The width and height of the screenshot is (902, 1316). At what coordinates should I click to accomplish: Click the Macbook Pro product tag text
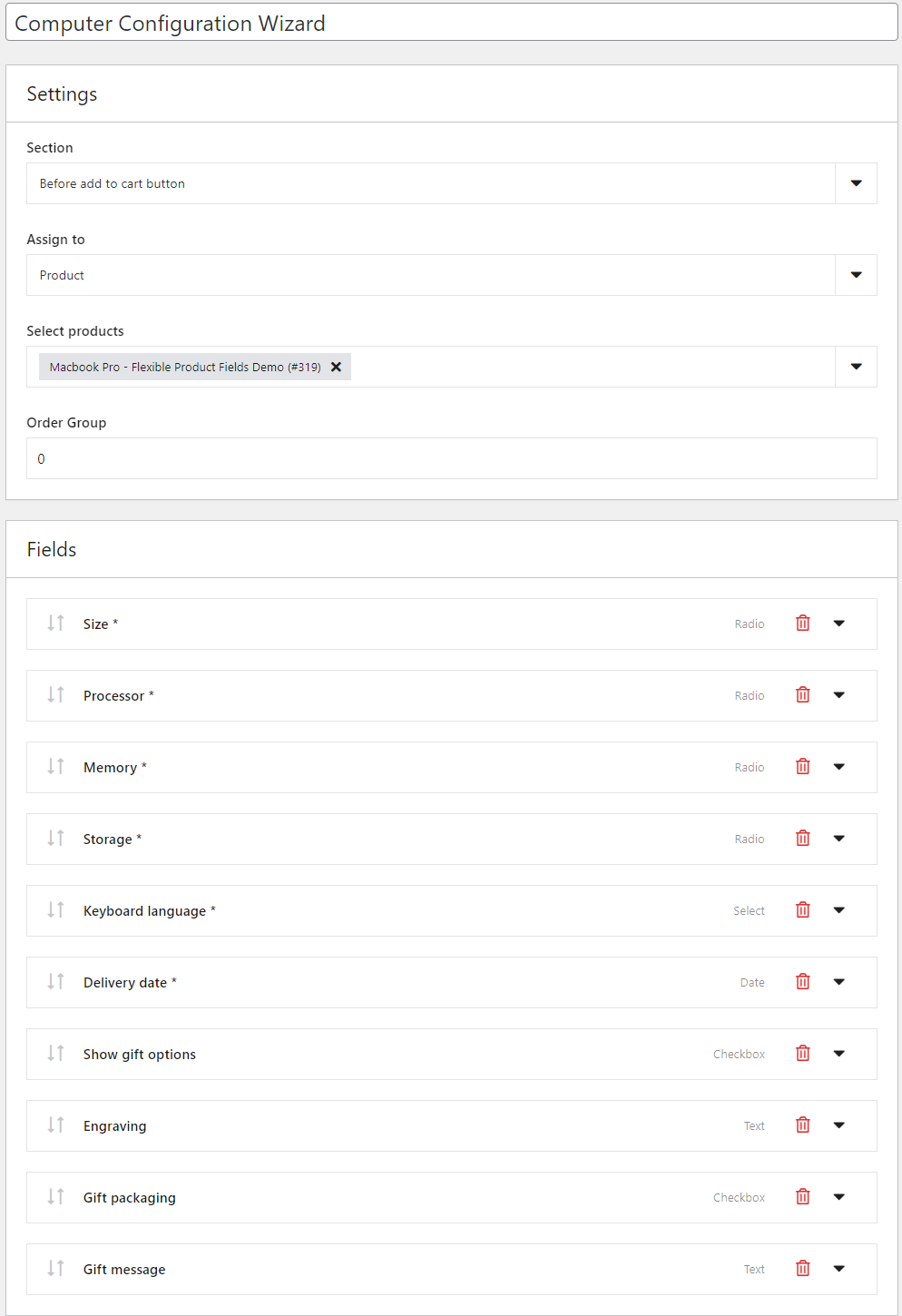(x=185, y=367)
